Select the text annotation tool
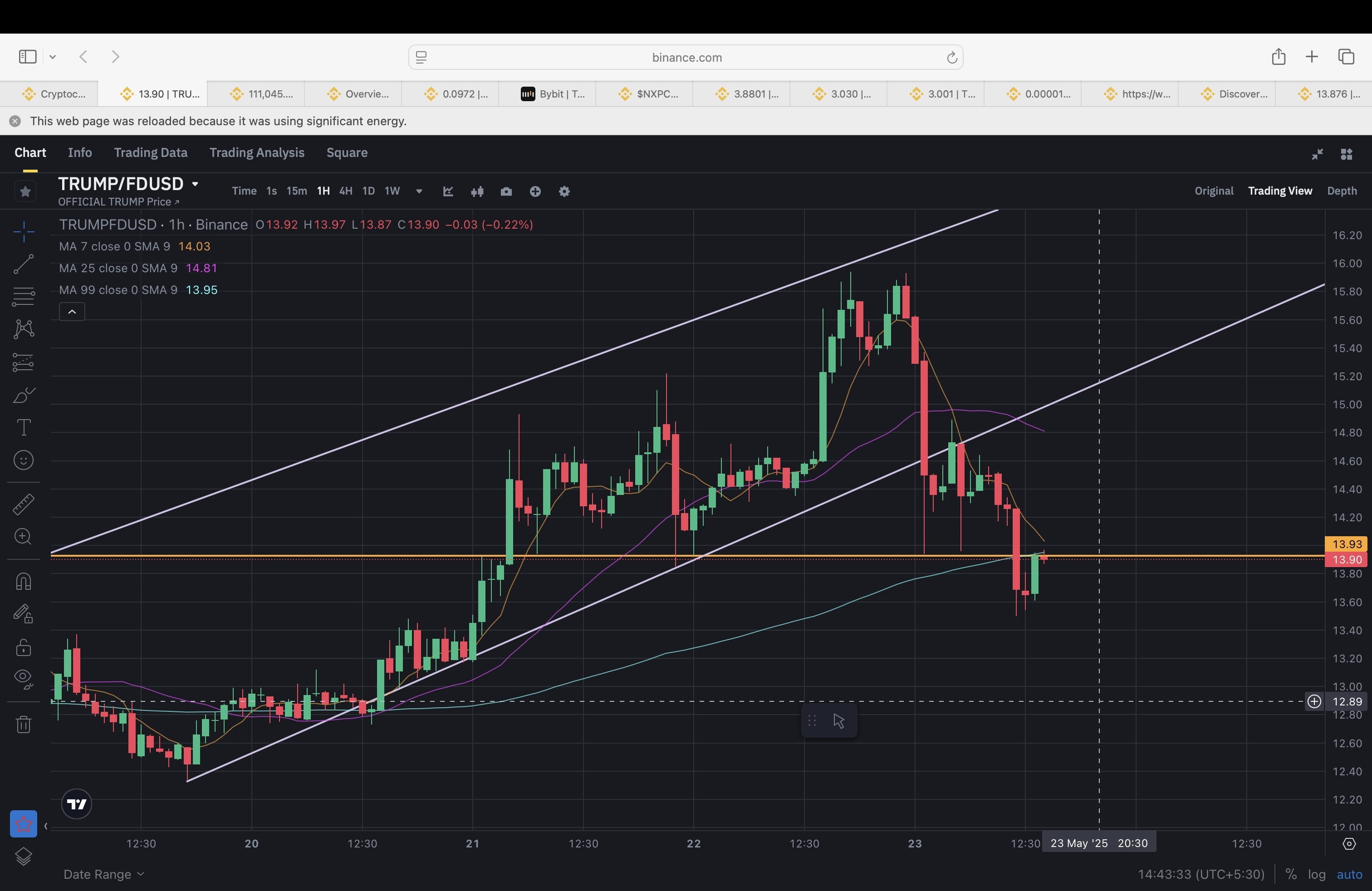Viewport: 1372px width, 891px height. pos(24,428)
